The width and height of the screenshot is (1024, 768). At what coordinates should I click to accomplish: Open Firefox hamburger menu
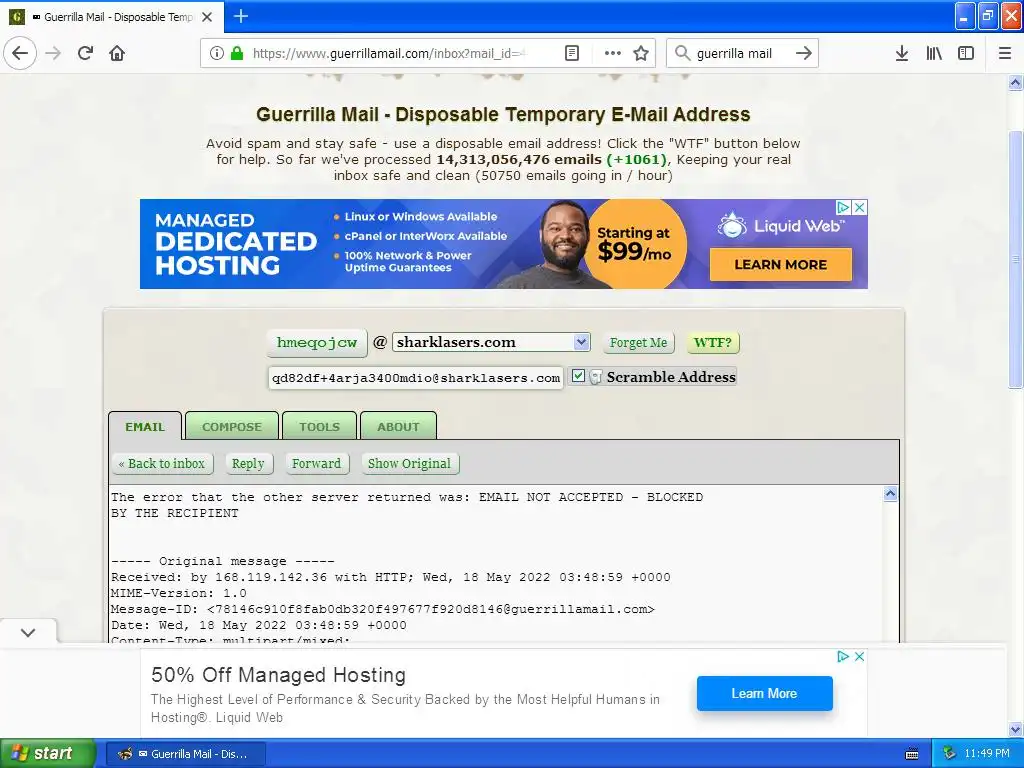pyautogui.click(x=1005, y=53)
